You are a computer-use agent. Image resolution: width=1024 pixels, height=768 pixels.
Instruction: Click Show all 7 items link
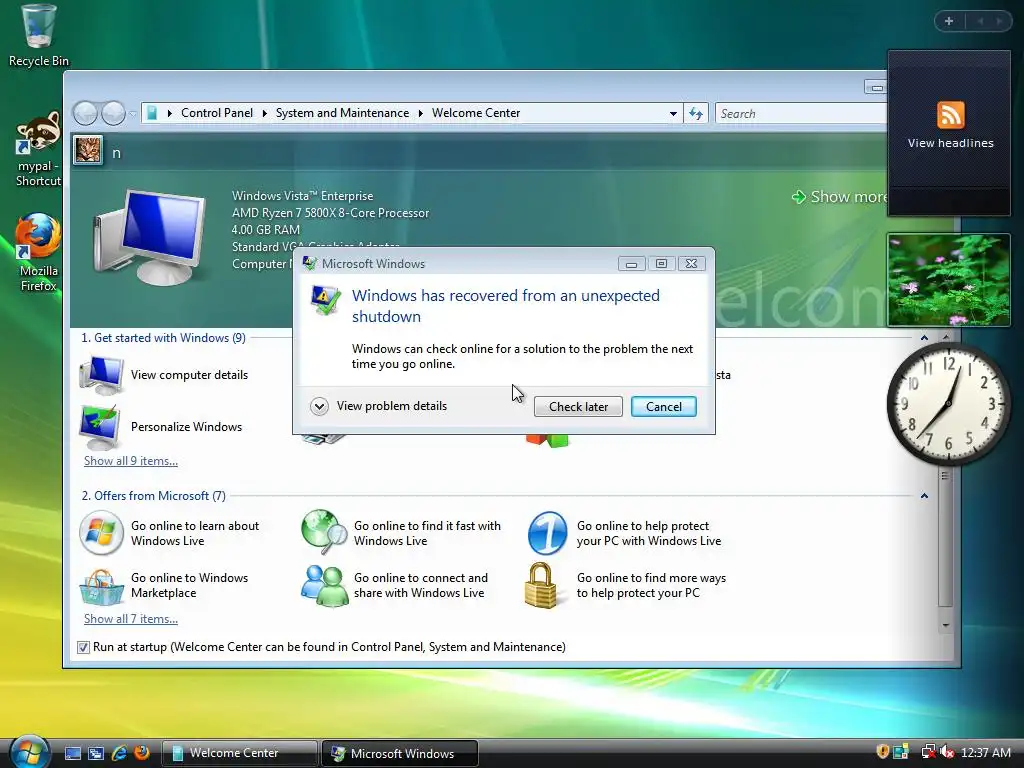point(131,618)
